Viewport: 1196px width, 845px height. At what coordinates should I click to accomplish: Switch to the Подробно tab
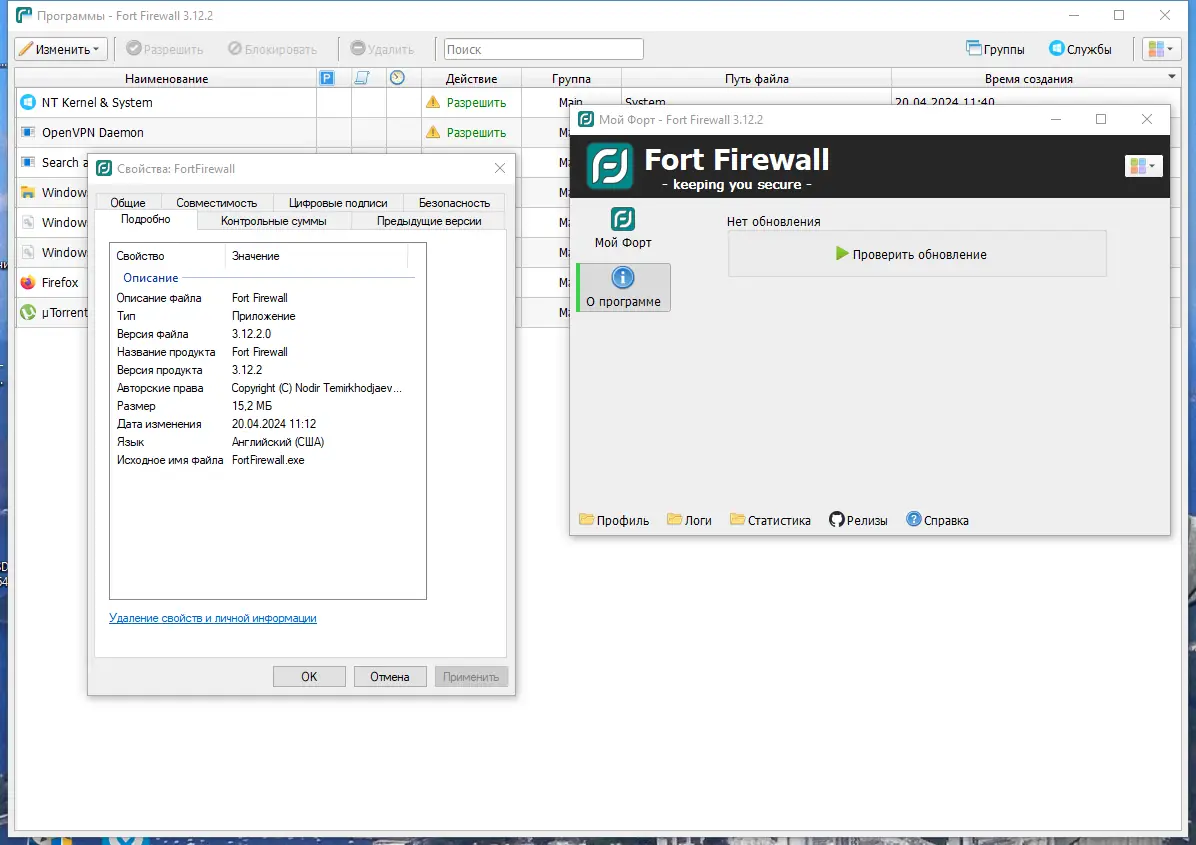click(146, 220)
